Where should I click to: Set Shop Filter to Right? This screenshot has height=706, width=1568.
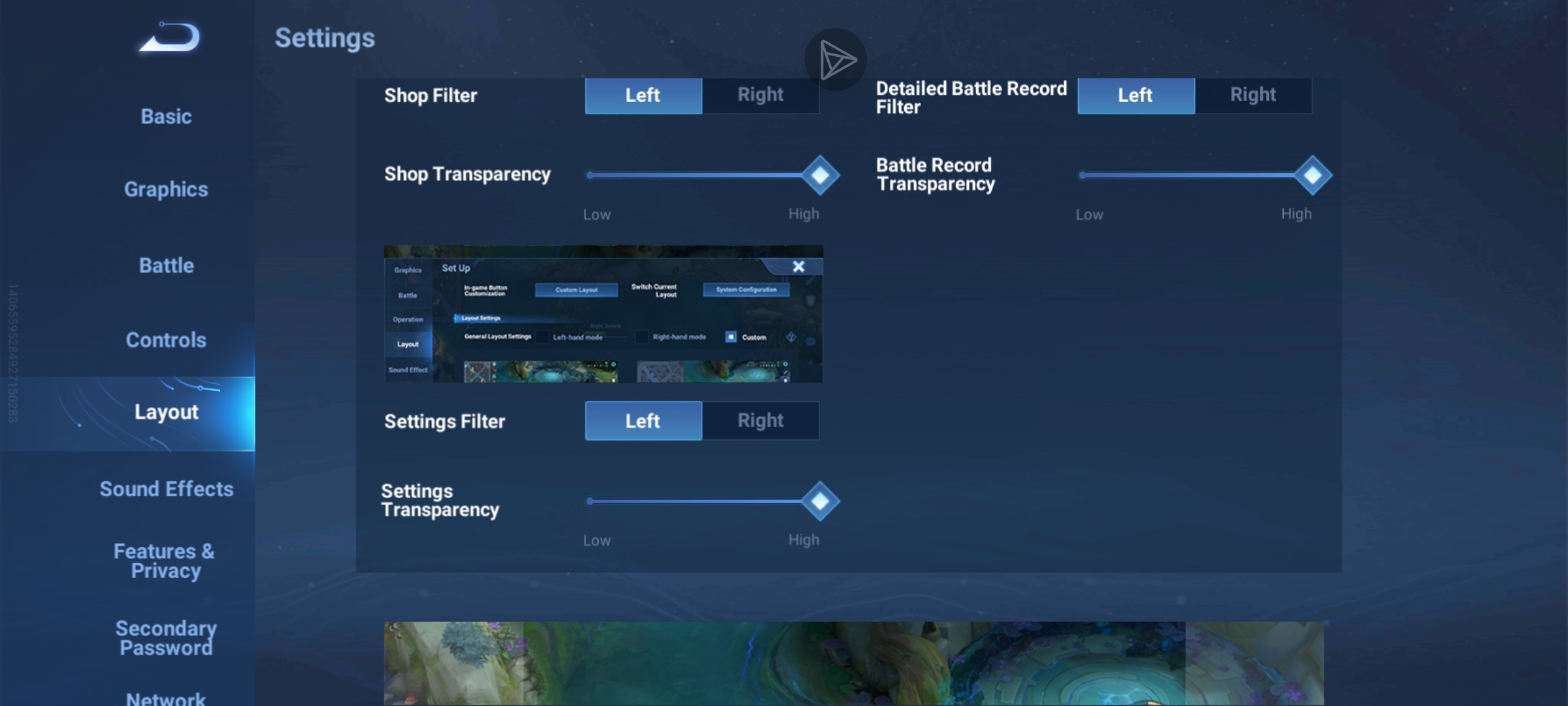(760, 95)
